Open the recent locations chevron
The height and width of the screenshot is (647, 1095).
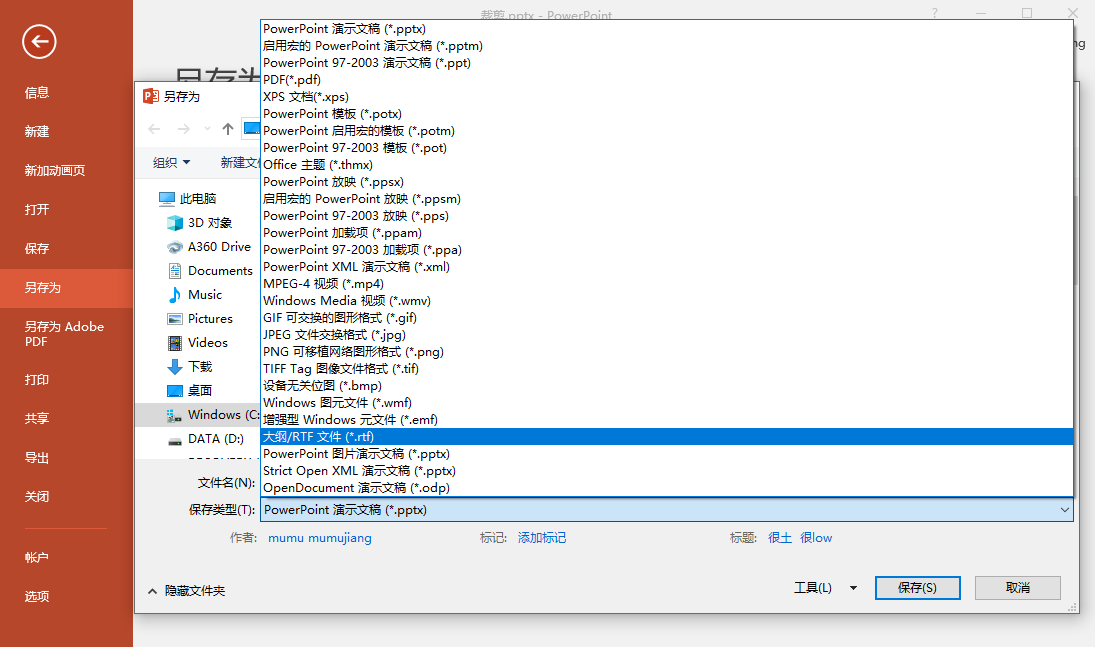(x=207, y=129)
